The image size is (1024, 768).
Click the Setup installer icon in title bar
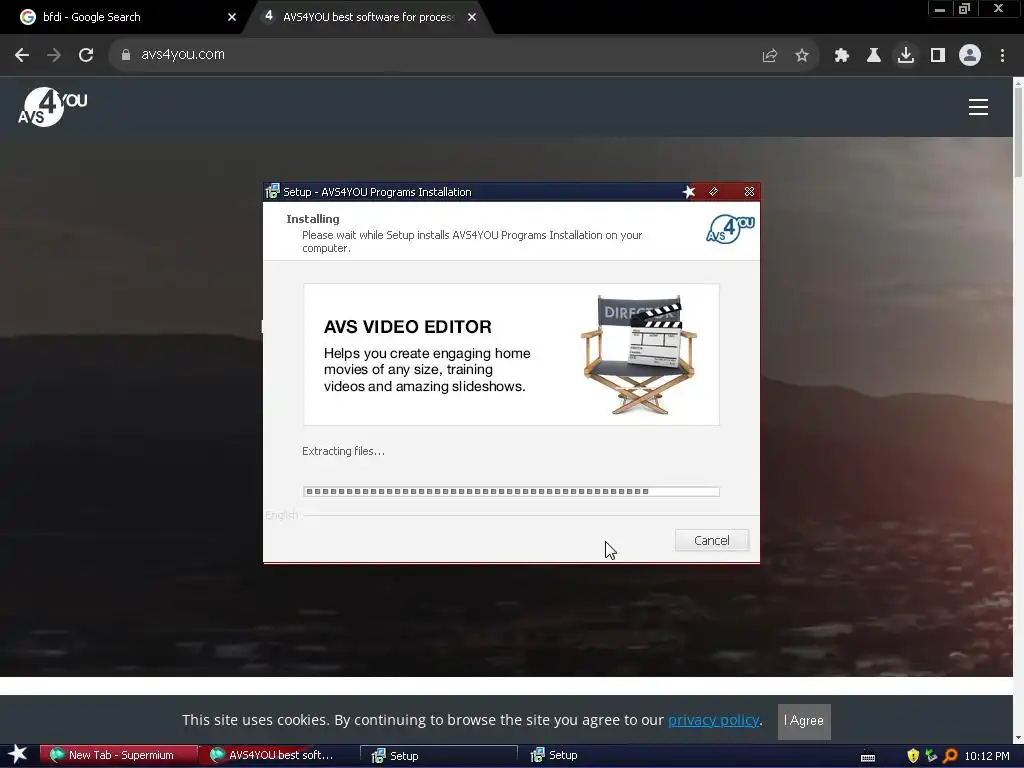point(272,191)
